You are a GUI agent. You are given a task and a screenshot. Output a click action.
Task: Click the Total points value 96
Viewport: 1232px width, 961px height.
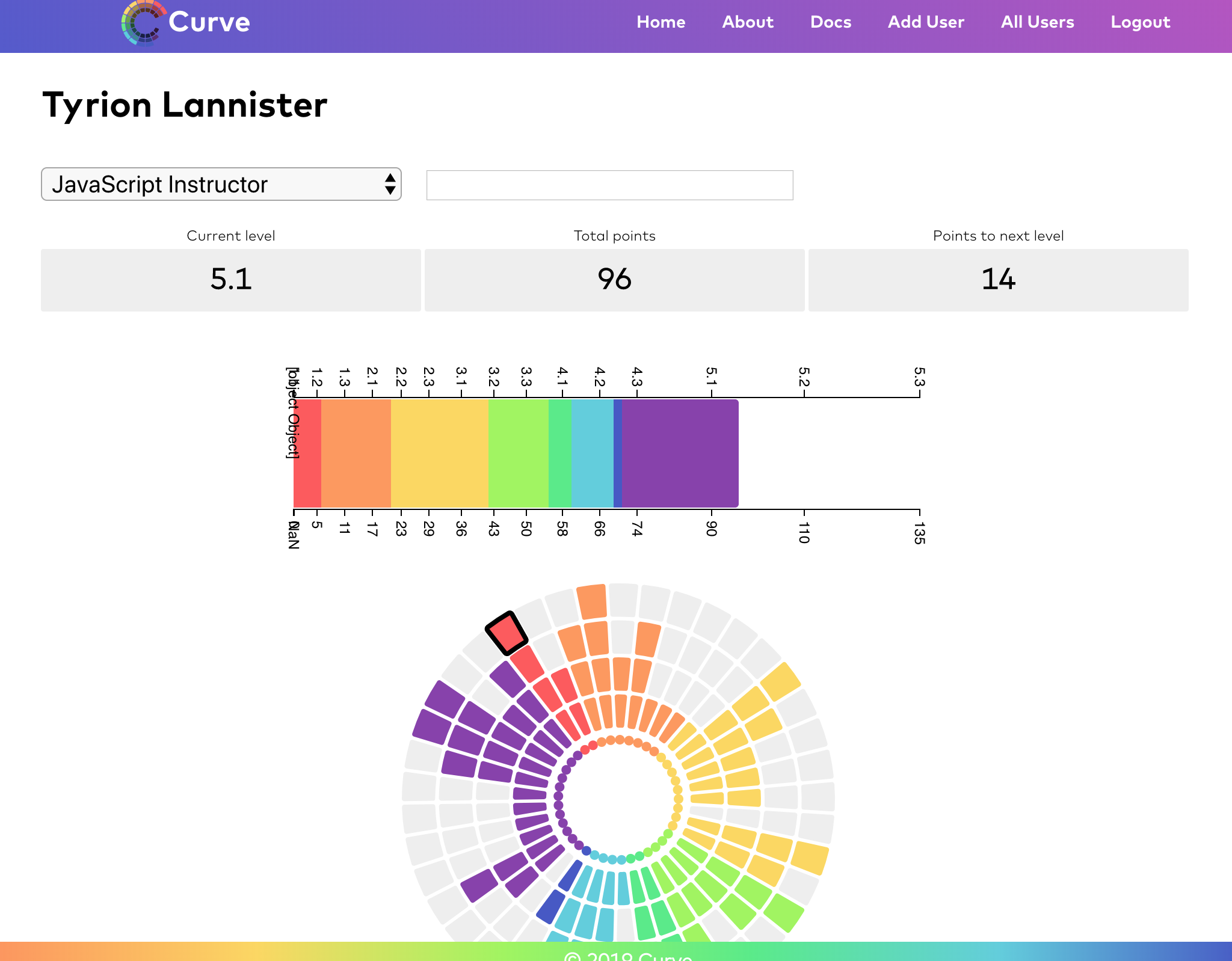614,280
